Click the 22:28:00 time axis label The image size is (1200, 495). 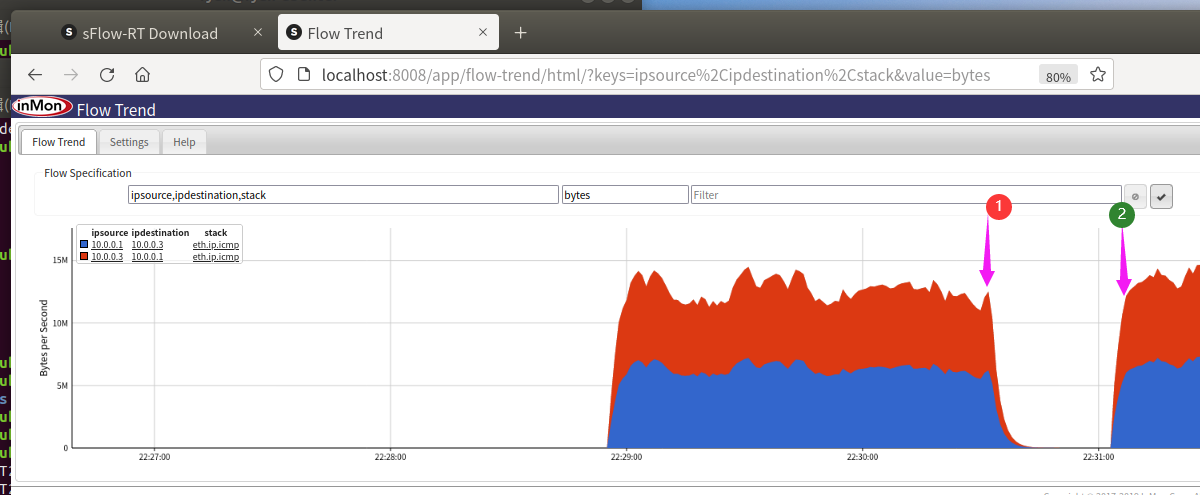[390, 457]
